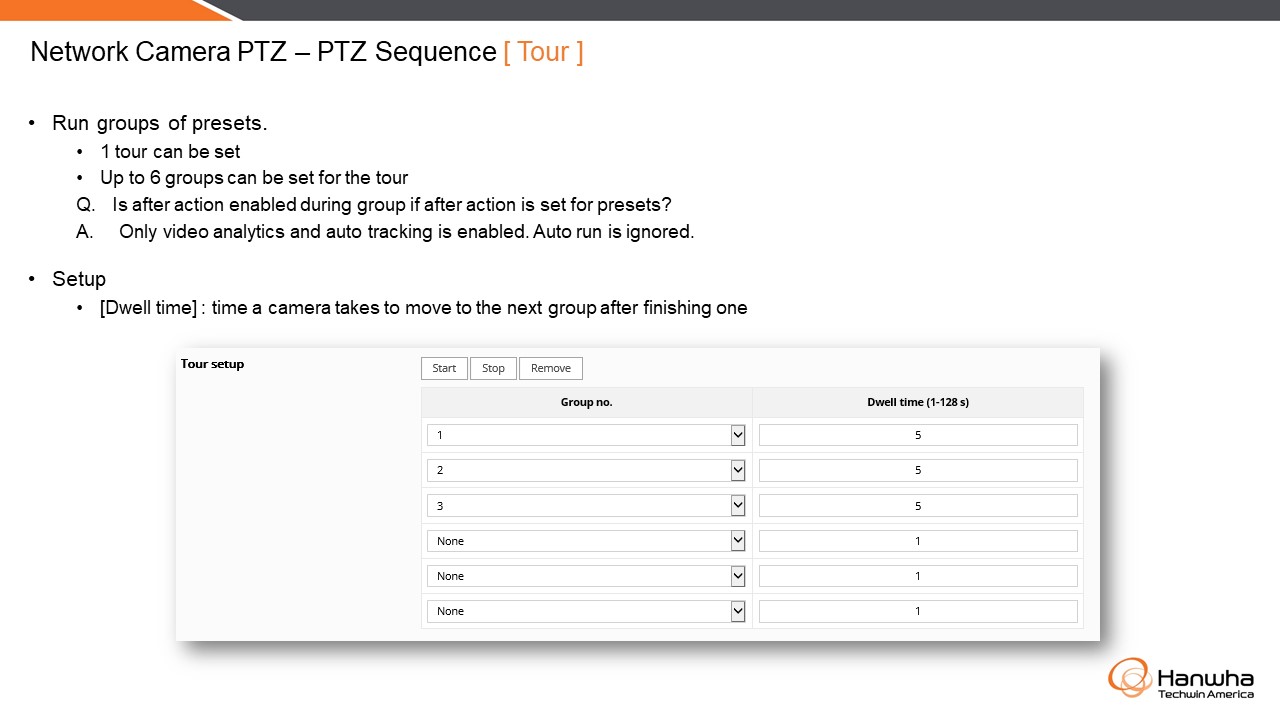Click the dwell time field in the fourth row
1280x720 pixels.
coord(918,541)
